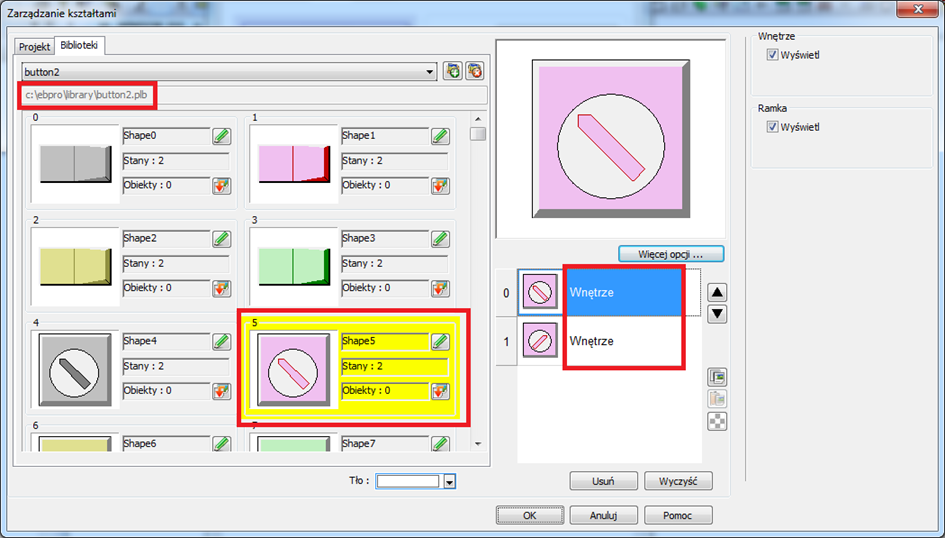Click the remove library icon with red mark
Image resolution: width=945 pixels, height=538 pixels.
coord(475,71)
